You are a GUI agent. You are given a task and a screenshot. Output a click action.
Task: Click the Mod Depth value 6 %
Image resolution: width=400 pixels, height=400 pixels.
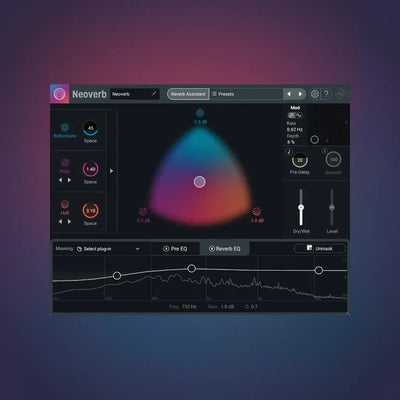(x=291, y=142)
